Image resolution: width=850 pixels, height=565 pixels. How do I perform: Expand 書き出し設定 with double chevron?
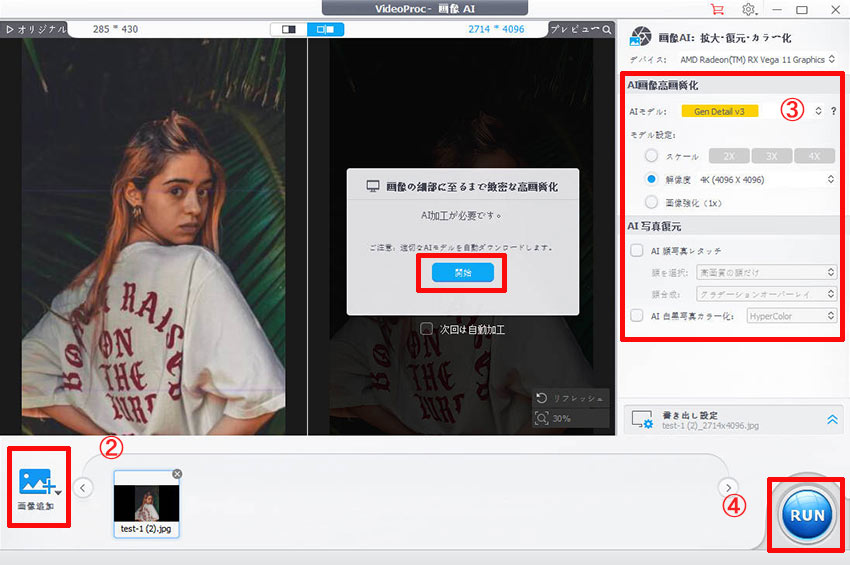[x=832, y=419]
